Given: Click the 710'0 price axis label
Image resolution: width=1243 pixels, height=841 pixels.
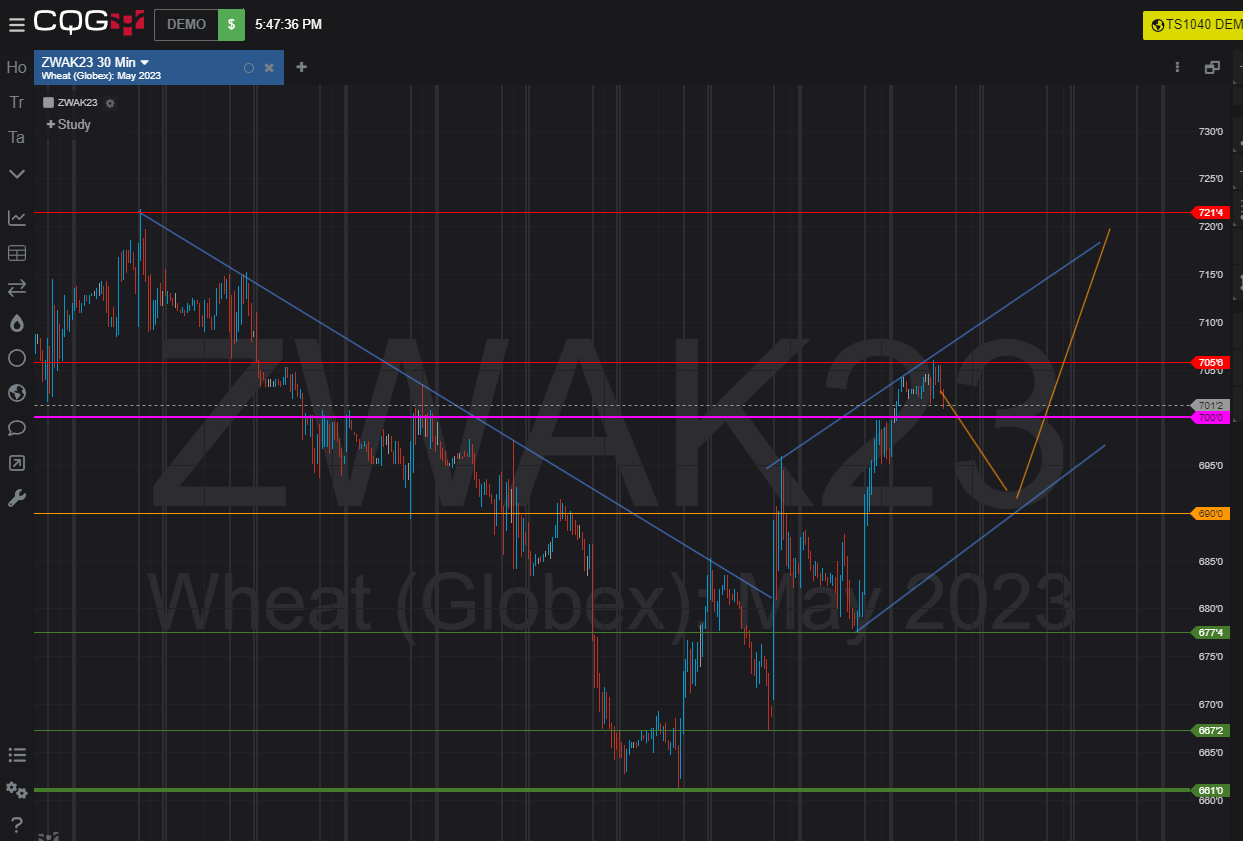Looking at the screenshot, I should coord(1211,322).
